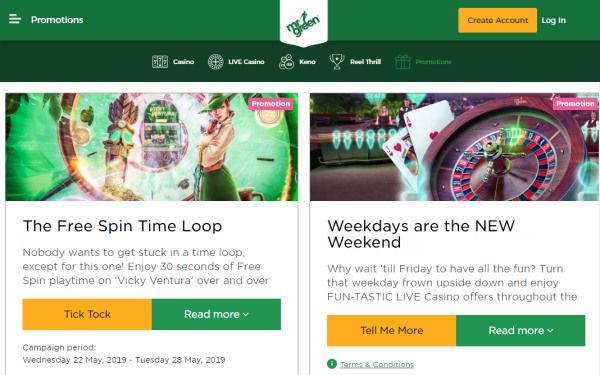Expand Read more on Weekdays are NEW Weekend
Screen dimensions: 600x375
[x=521, y=330]
